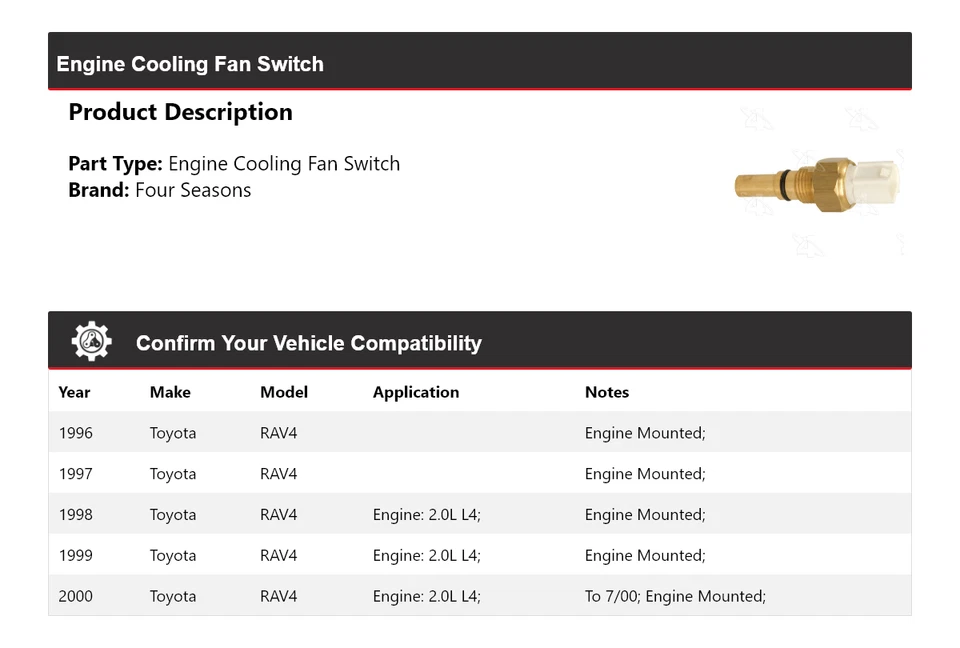
Task: Click the Engine 2.0L L4 cell for 1998
Action: (427, 515)
